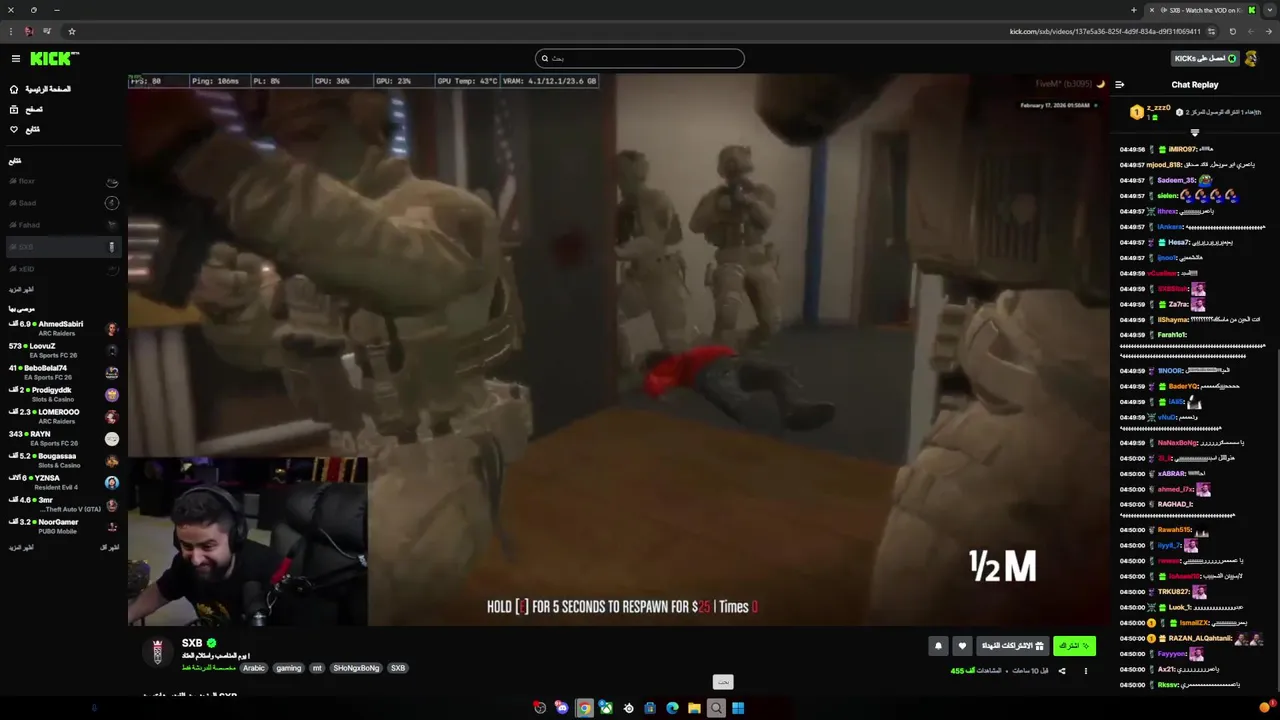Open BeboBelal74 recommended channel

click(x=62, y=372)
